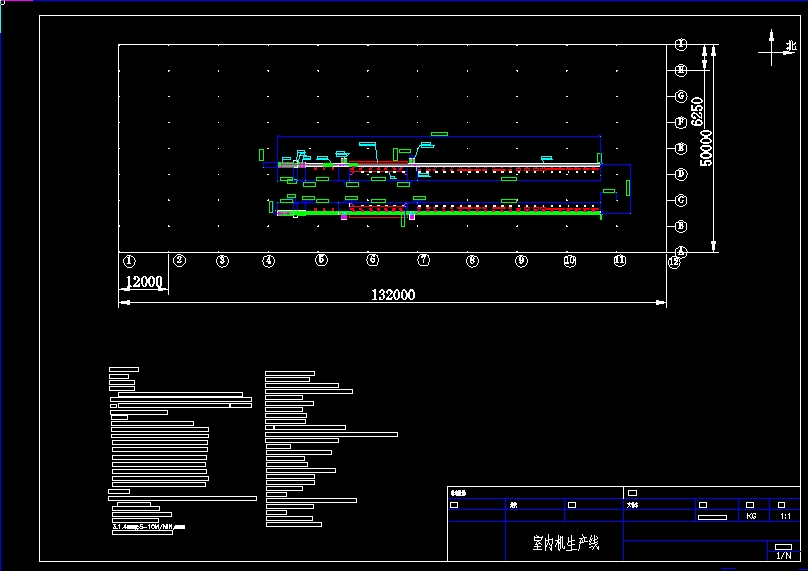This screenshot has height=571, width=808.
Task: Click the 50000 vertical dimension text
Action: [706, 148]
